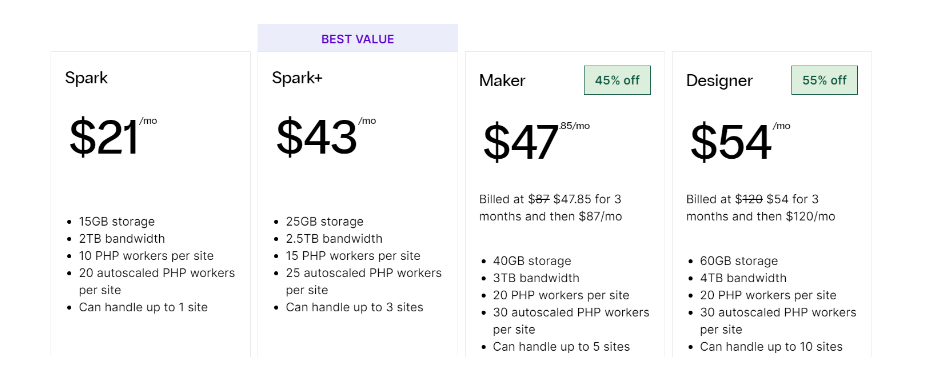The width and height of the screenshot is (928, 388).
Task: Click the $54 monthly price
Action: (740, 141)
